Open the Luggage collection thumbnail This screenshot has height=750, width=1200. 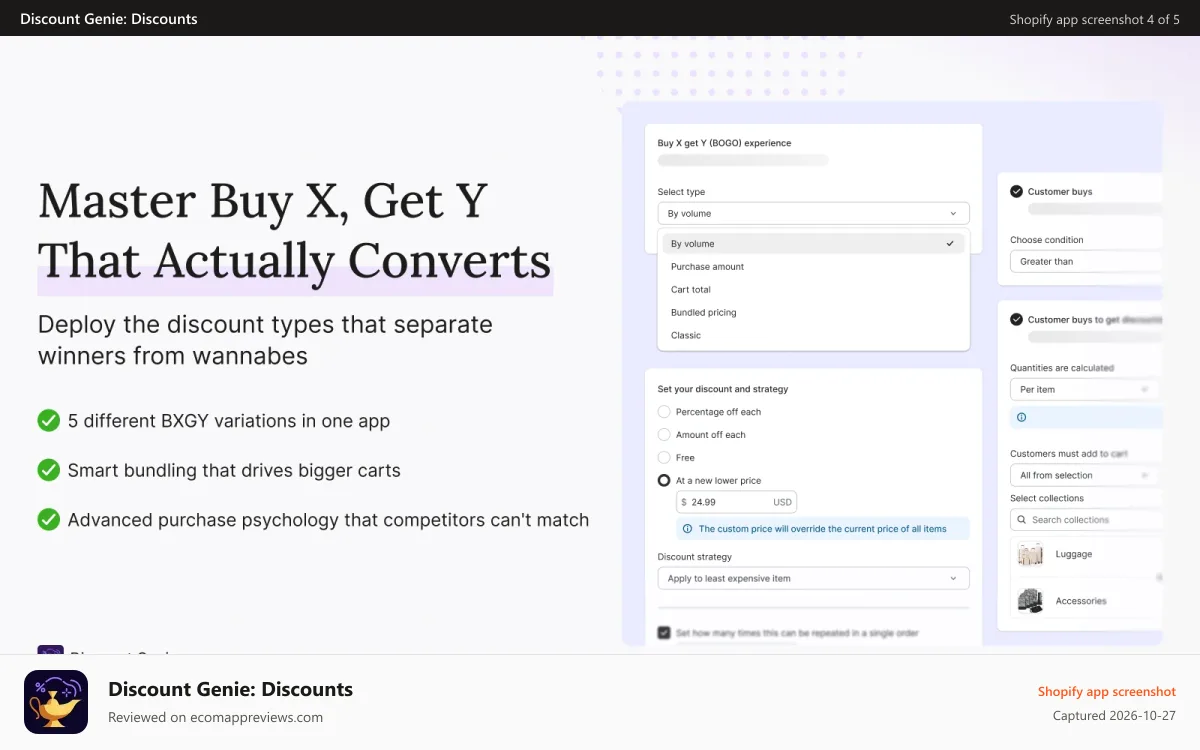pos(1030,554)
